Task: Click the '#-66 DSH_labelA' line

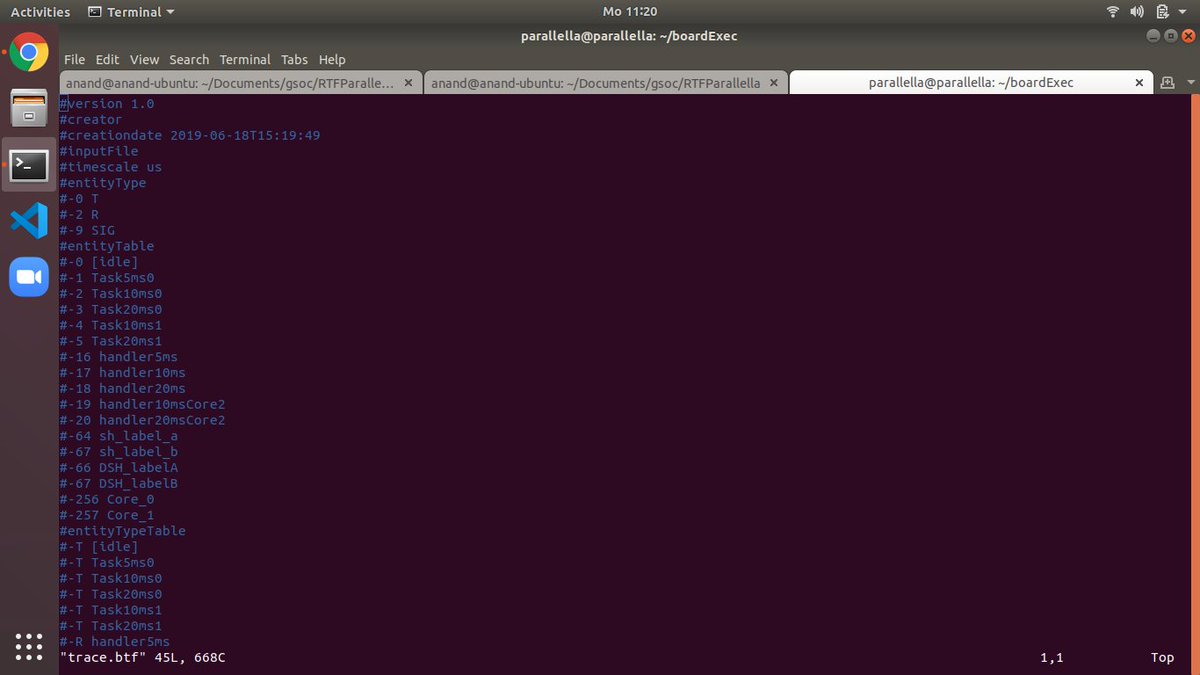Action: (119, 468)
